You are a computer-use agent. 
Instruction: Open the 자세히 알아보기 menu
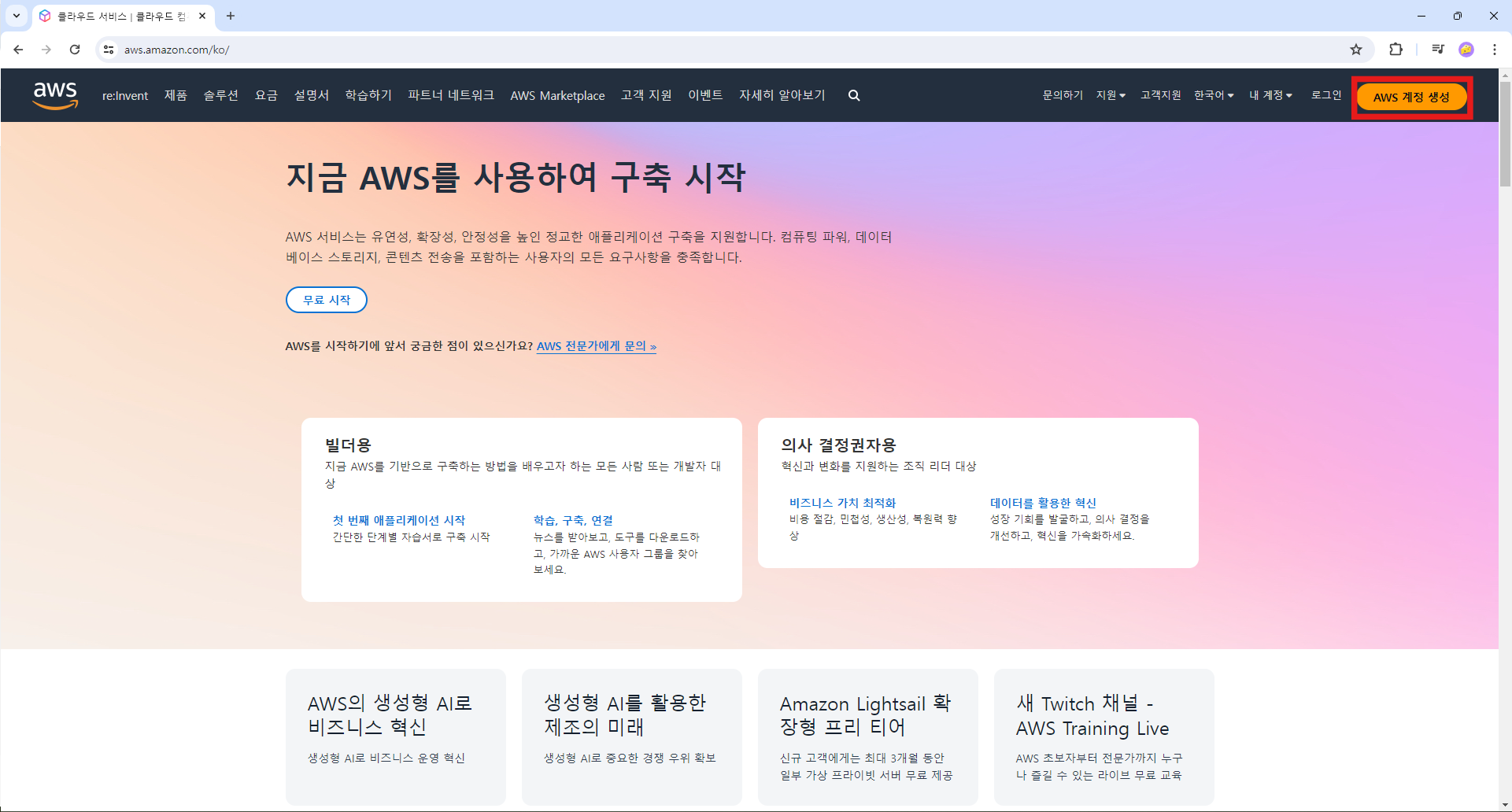point(782,95)
